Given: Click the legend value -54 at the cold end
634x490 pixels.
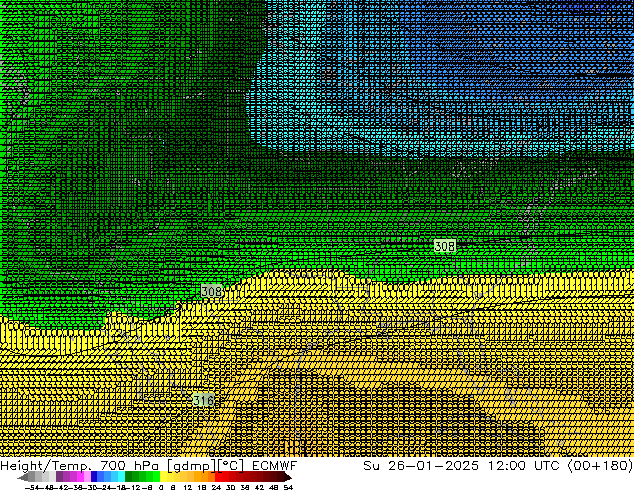Looking at the screenshot, I should coord(32,487).
